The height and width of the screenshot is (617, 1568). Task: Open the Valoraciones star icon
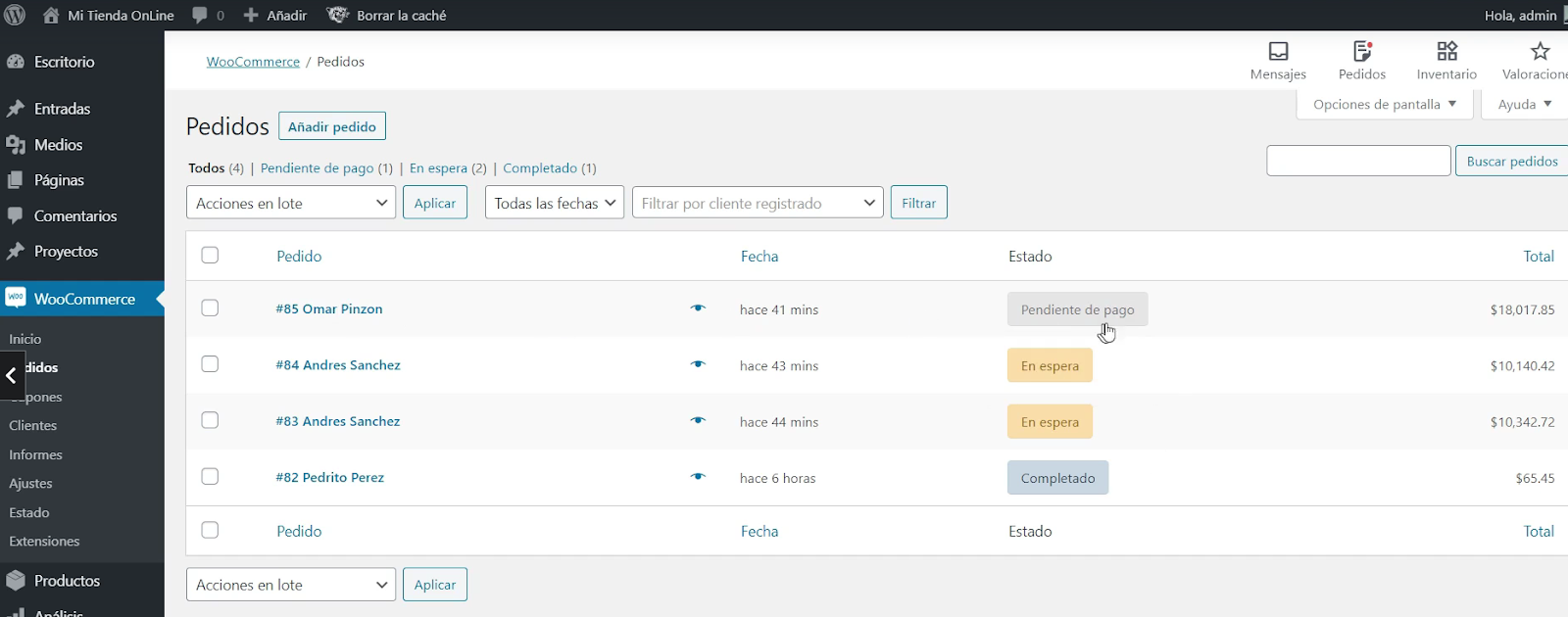1540,50
